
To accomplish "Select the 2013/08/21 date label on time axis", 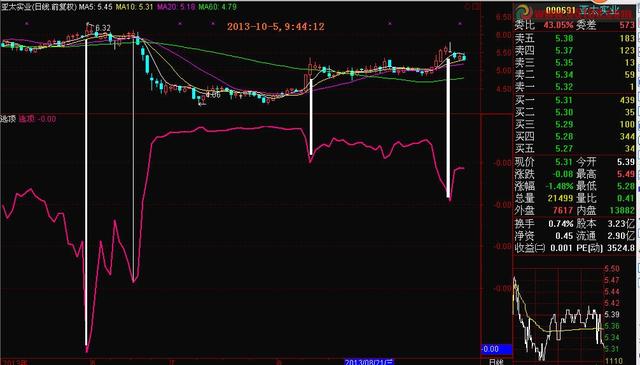I will tap(369, 362).
